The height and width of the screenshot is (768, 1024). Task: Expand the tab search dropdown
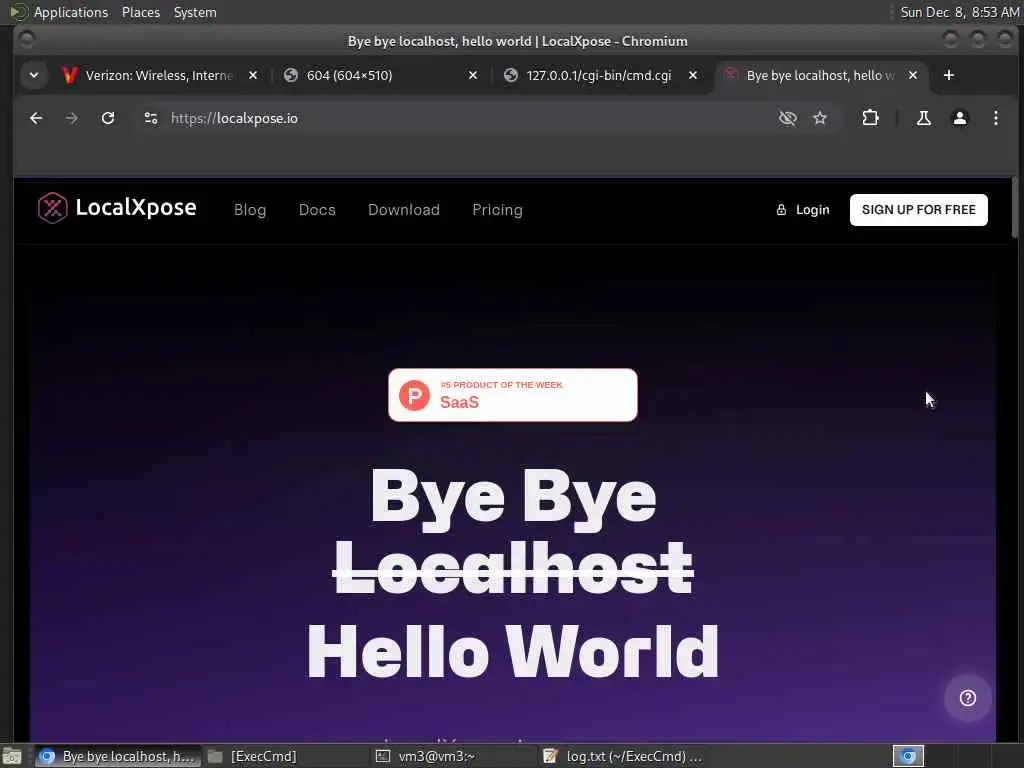click(x=34, y=76)
